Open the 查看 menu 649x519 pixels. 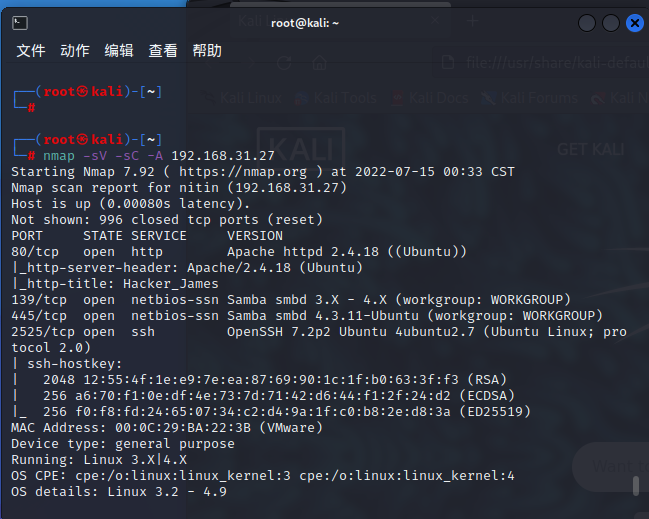163,51
